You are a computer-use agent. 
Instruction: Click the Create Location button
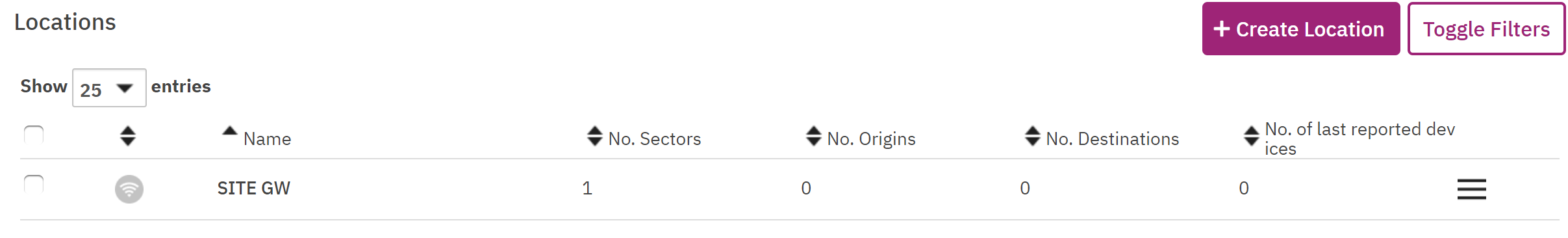1301,29
